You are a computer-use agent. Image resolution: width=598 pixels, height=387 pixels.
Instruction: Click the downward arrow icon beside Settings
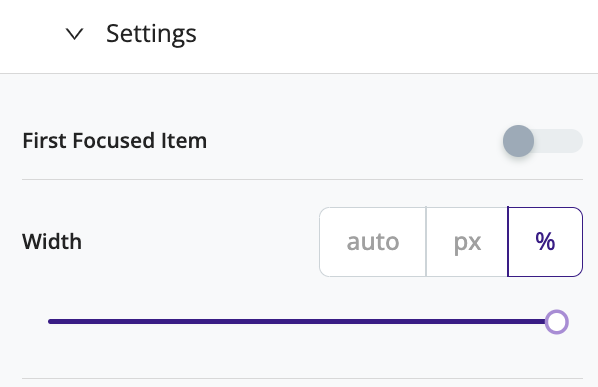click(74, 34)
